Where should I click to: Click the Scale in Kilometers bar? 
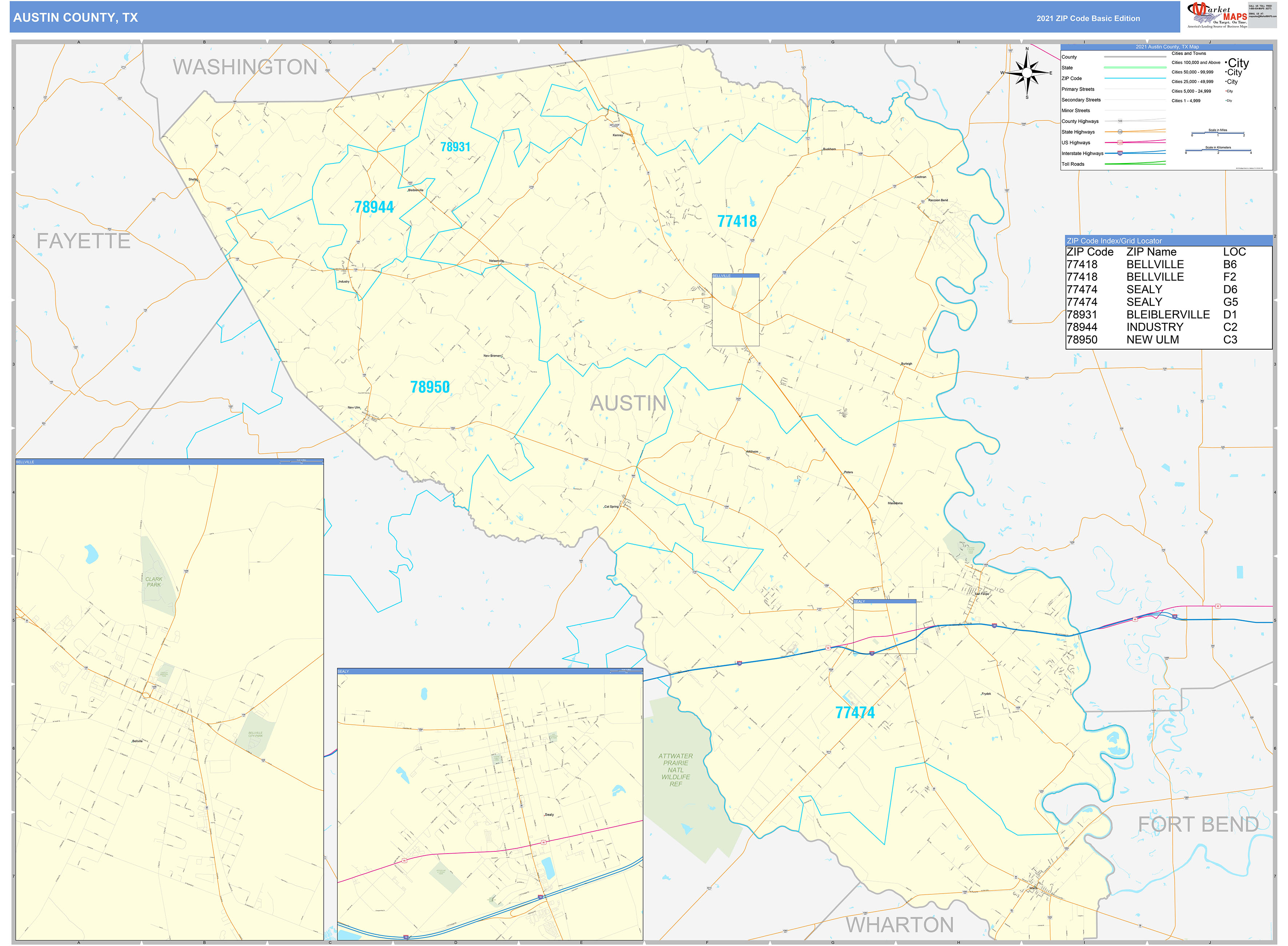click(x=1217, y=151)
